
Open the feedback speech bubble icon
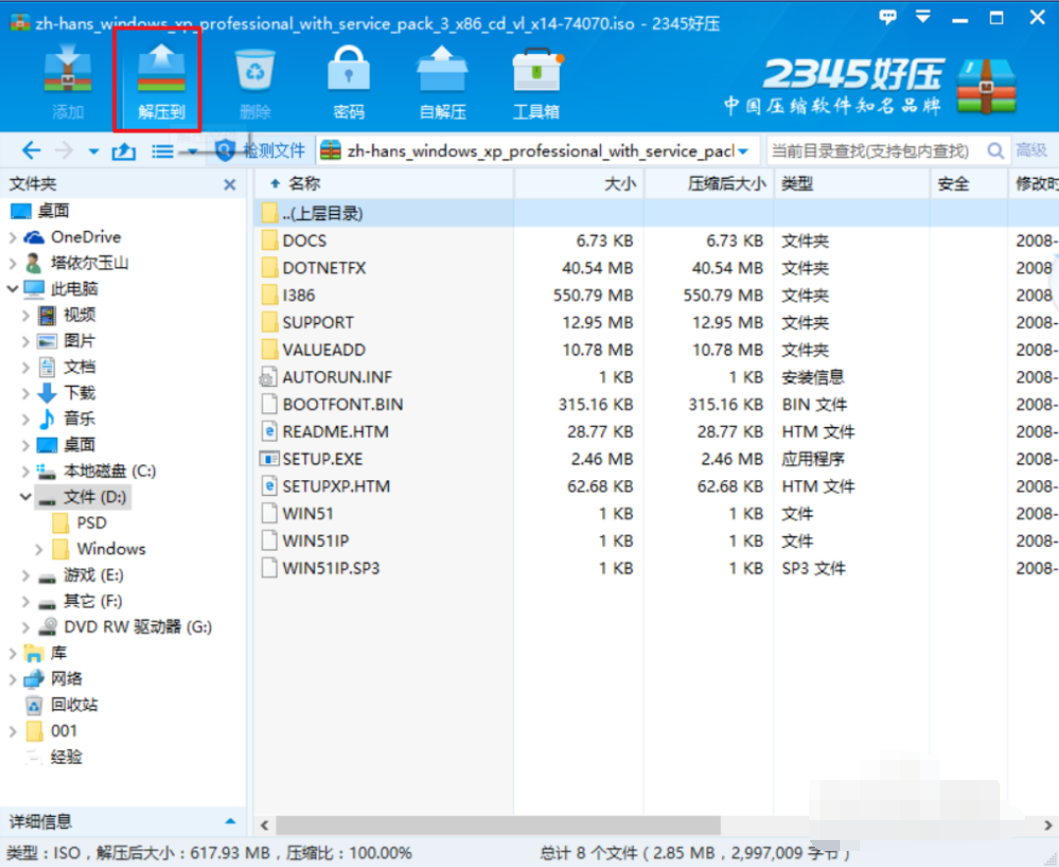[x=887, y=16]
